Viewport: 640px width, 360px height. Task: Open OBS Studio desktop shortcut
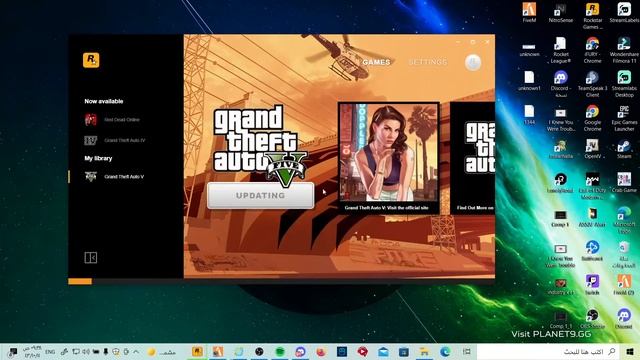[592, 319]
